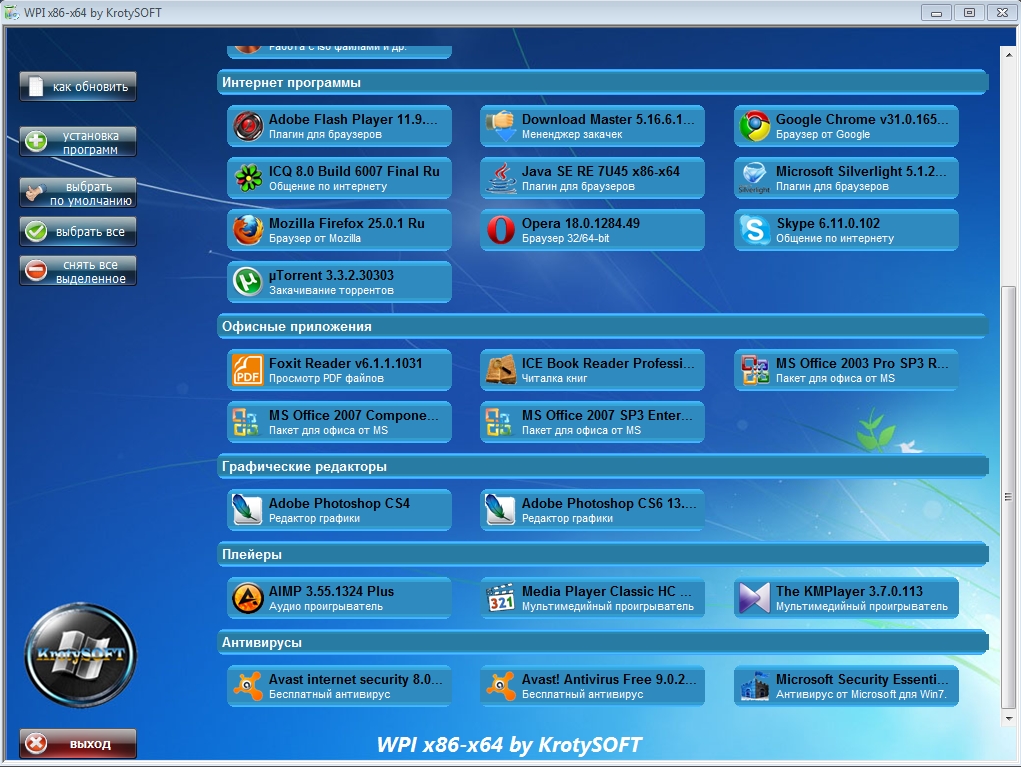Clear selection with 'снять все выделенное'

tap(78, 272)
